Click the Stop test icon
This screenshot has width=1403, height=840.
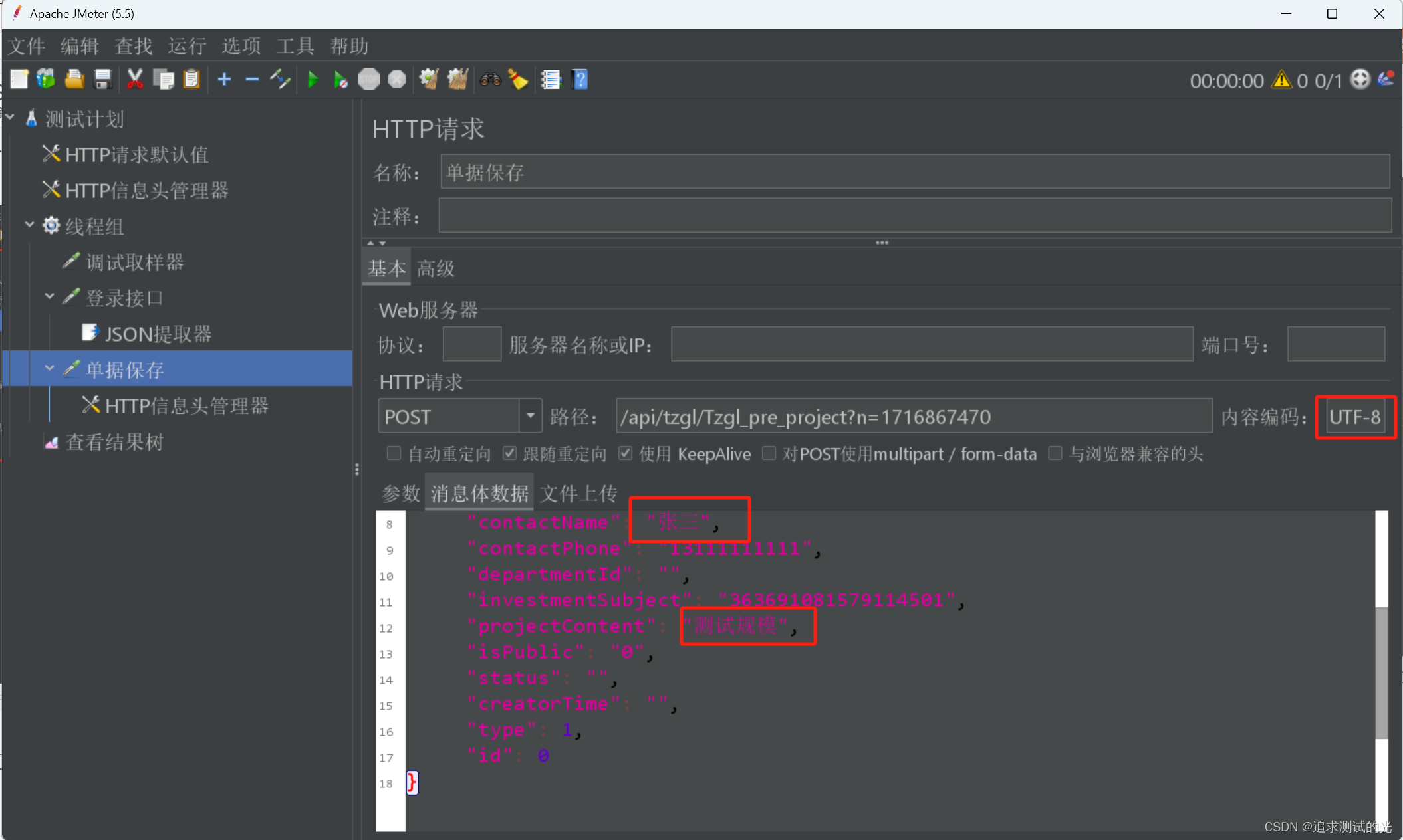[368, 80]
